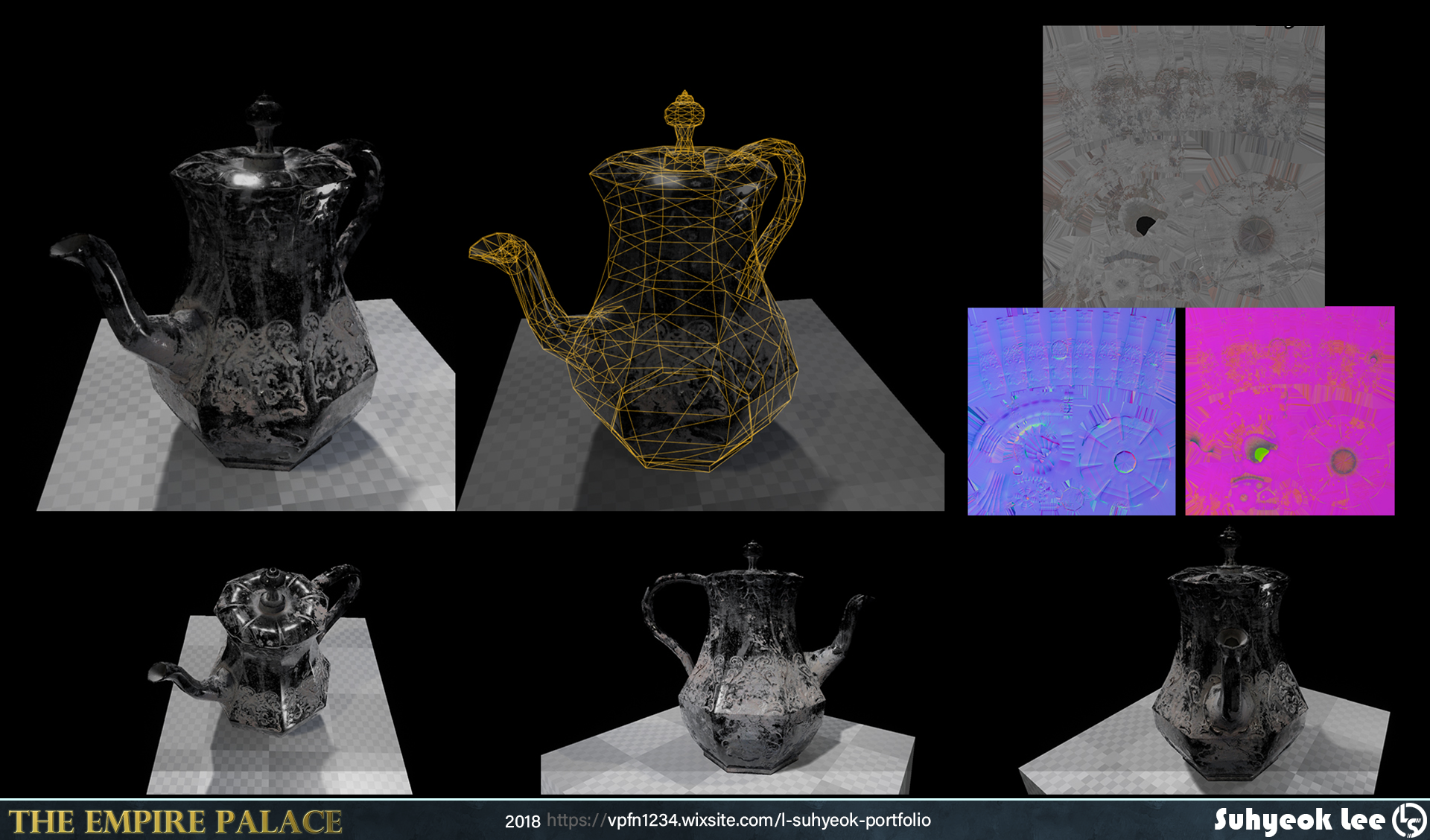Open the blue-purple normal map texture
Screen dimensions: 1430x840
(1071, 411)
